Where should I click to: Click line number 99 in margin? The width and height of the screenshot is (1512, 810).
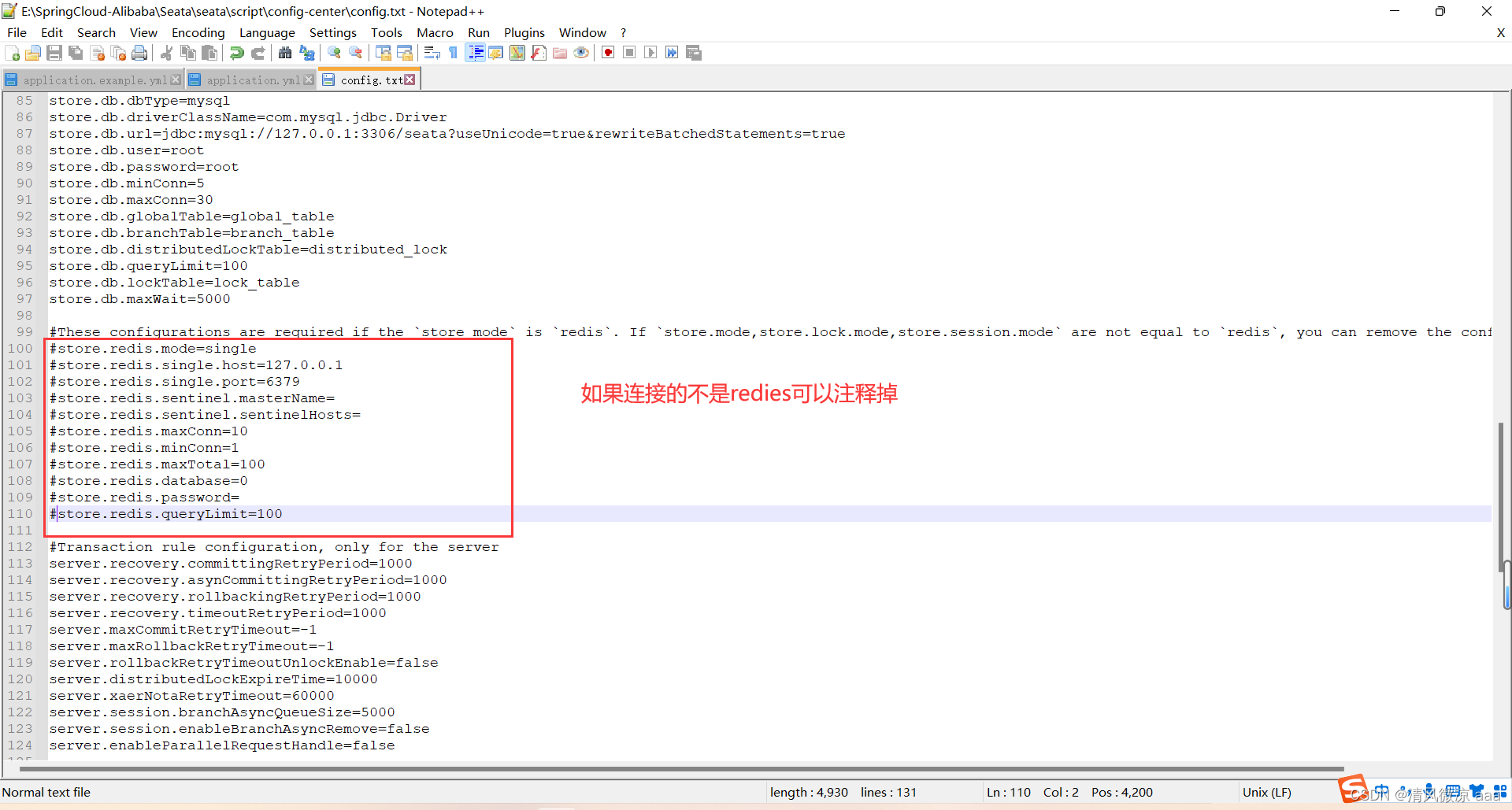(x=24, y=332)
